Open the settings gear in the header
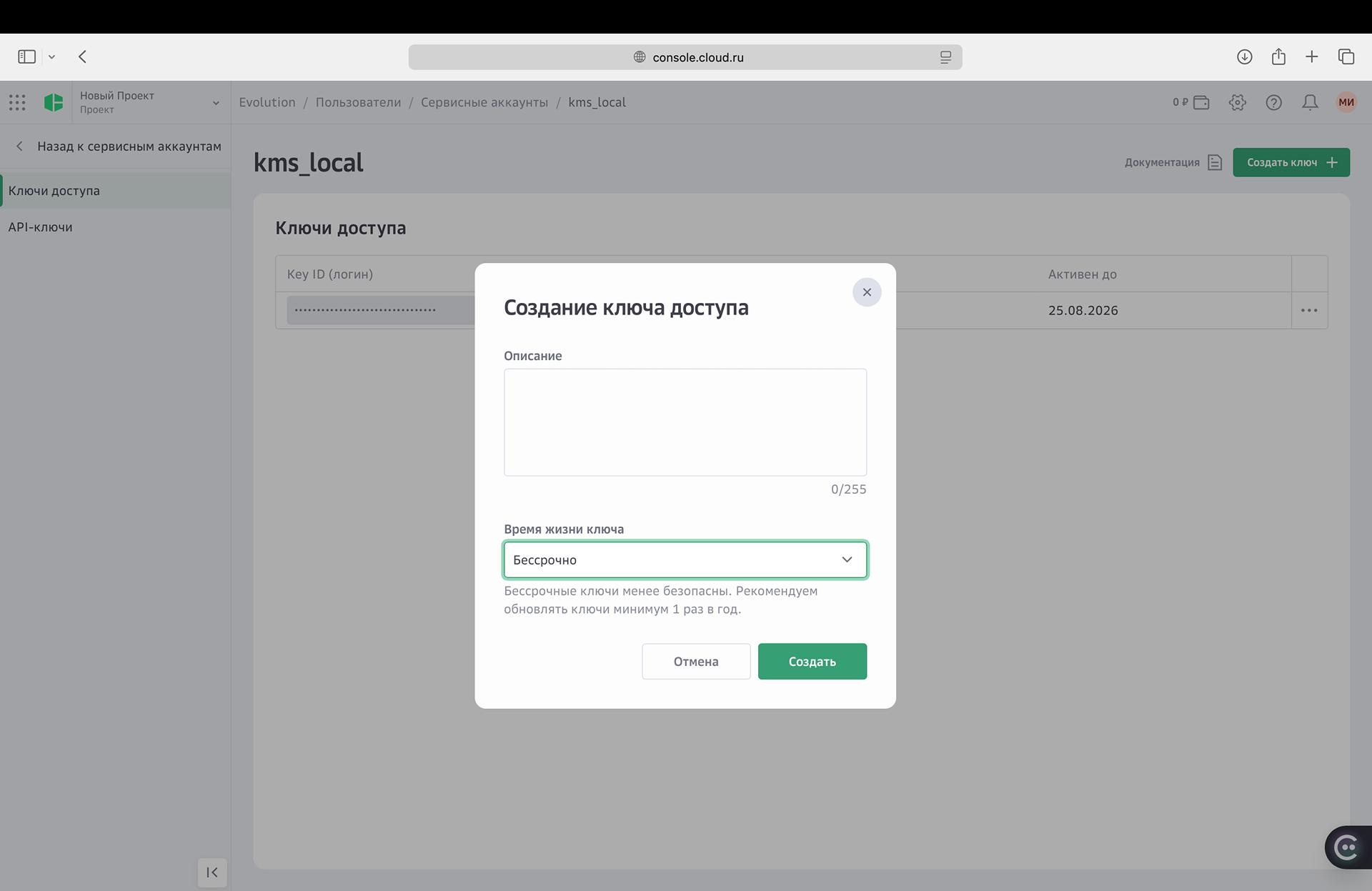The width and height of the screenshot is (1372, 891). click(x=1238, y=102)
